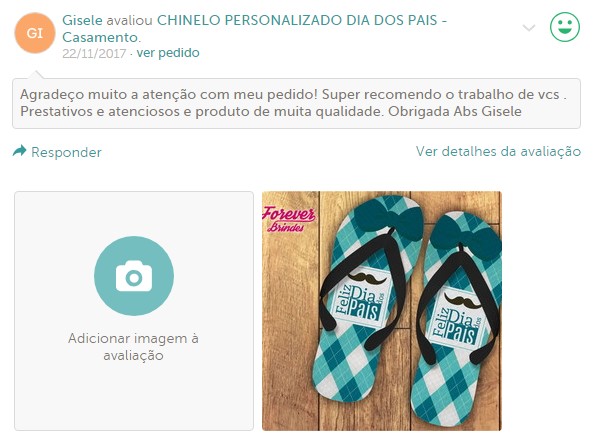Click the orange GI user avatar

pos(35,33)
